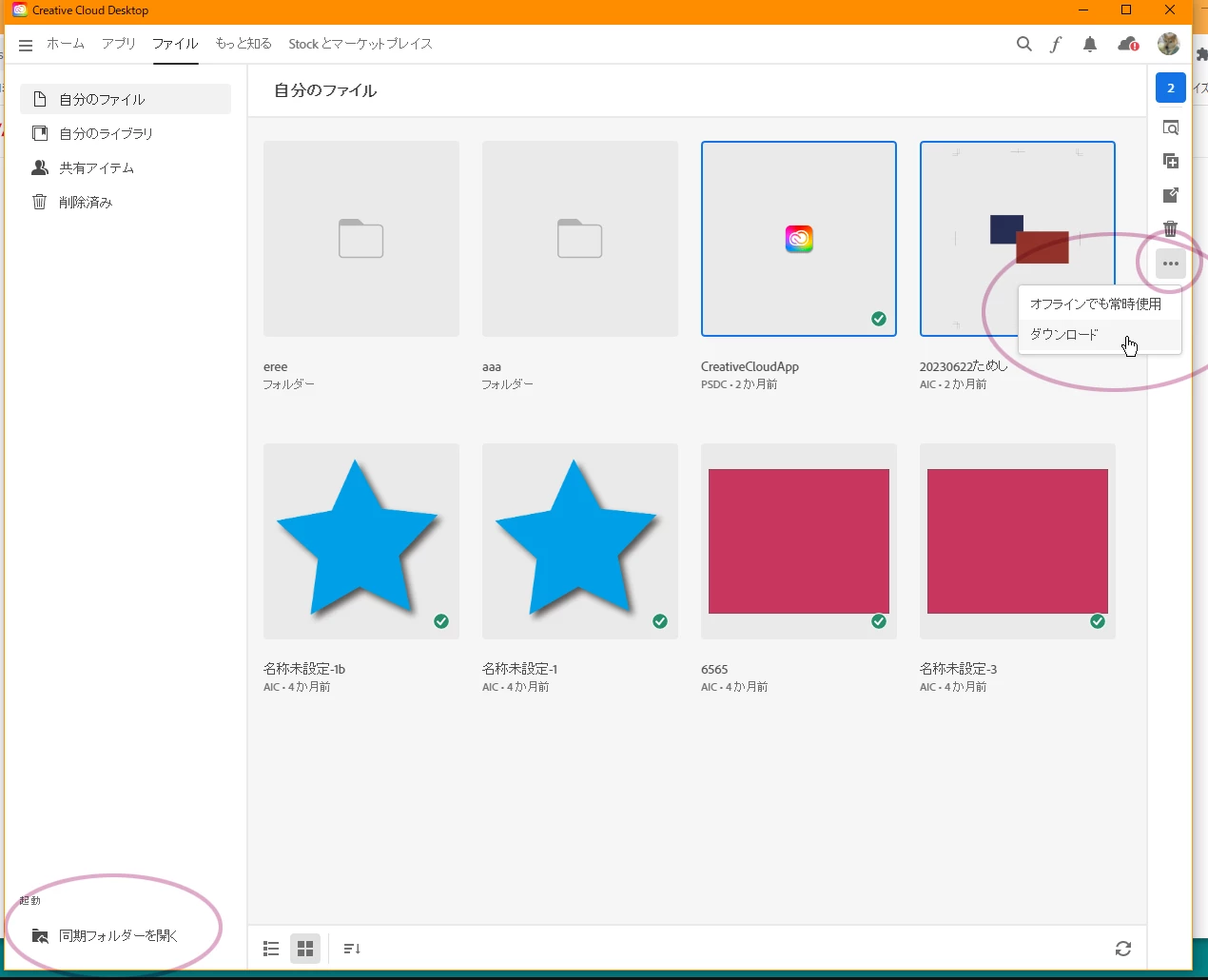Screen dimensions: 1208x980
Task: Click the file name 'aaa'
Action: [x=492, y=367]
